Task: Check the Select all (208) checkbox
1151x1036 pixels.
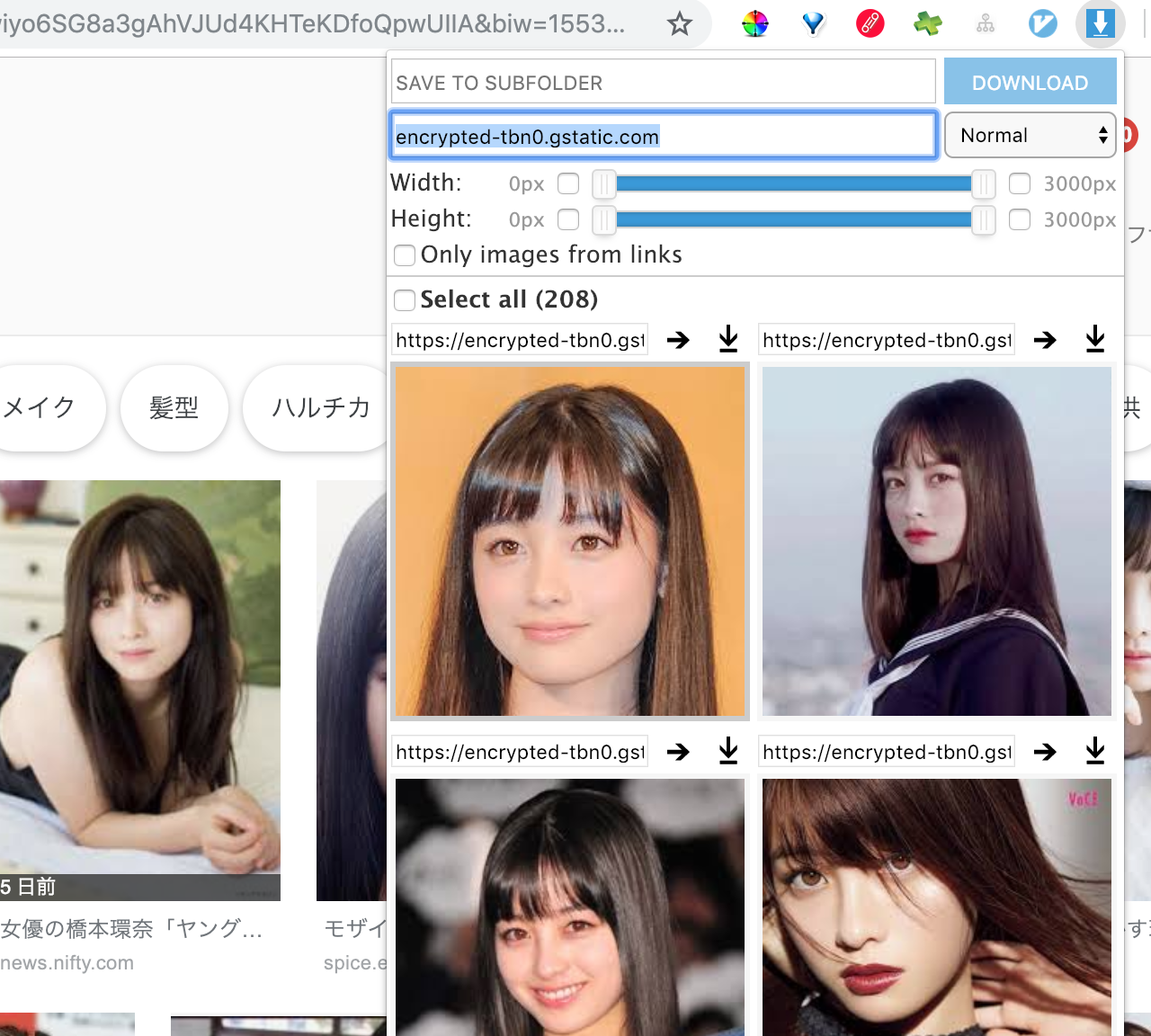Action: point(405,299)
